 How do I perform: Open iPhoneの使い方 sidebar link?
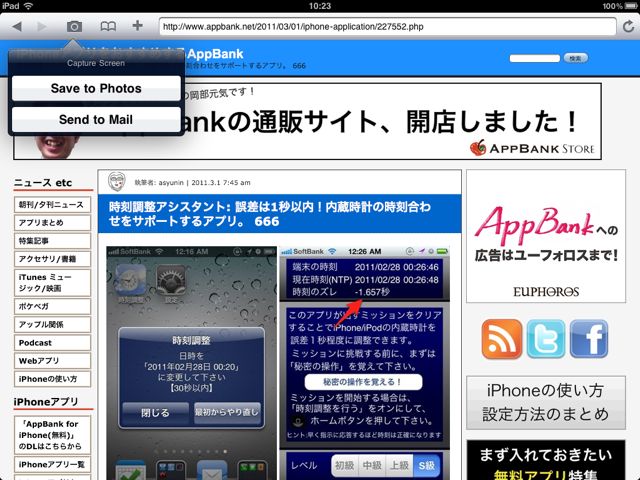click(52, 379)
